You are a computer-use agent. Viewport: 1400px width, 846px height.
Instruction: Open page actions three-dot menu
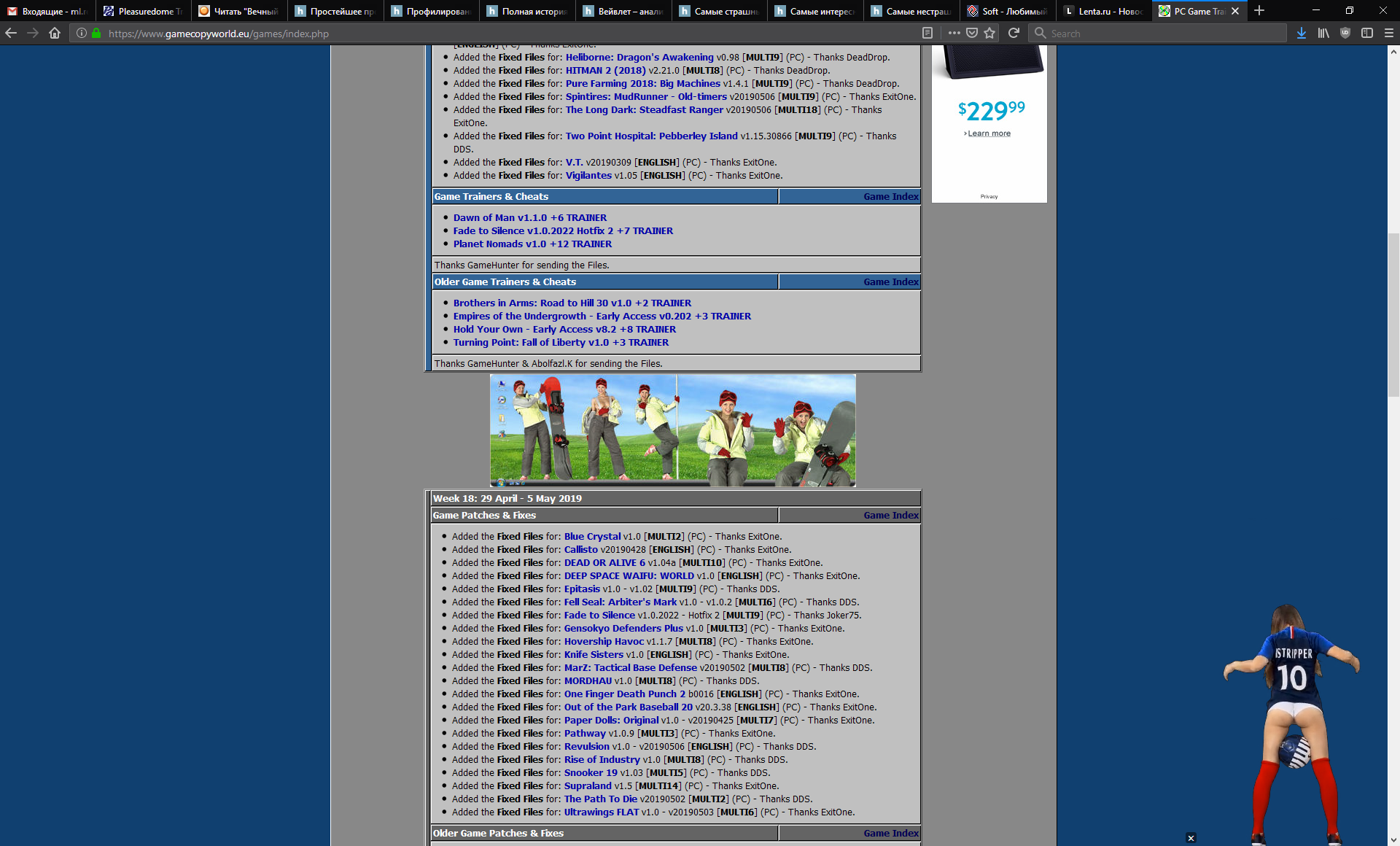(954, 33)
